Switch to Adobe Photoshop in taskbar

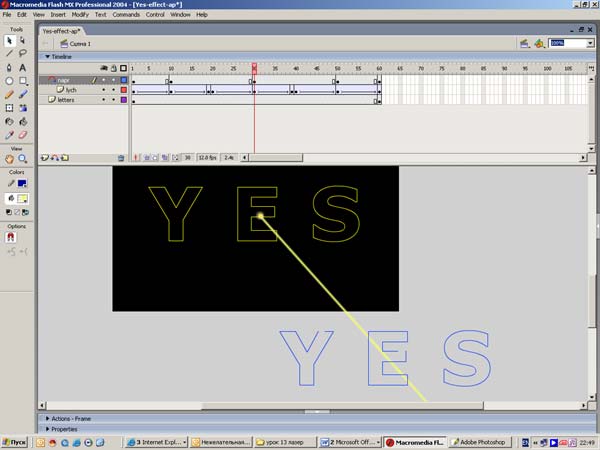483,441
